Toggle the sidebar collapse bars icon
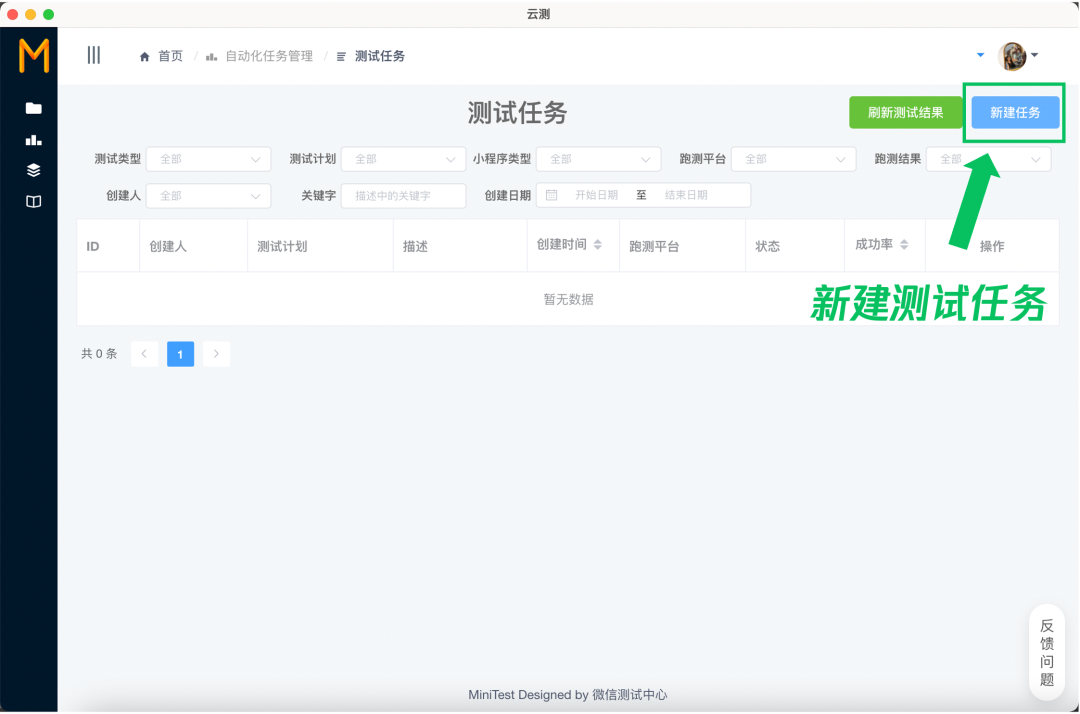Viewport: 1080px width, 714px height. point(94,55)
